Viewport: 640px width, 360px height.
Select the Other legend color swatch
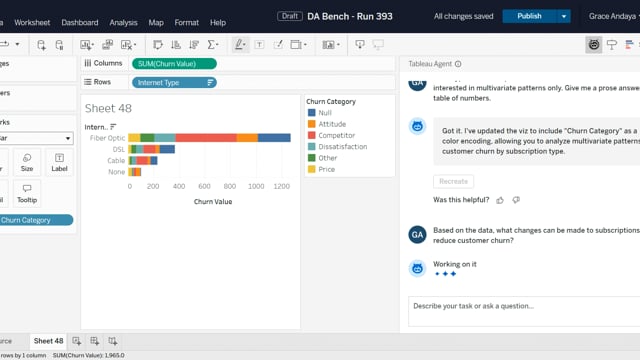click(311, 158)
